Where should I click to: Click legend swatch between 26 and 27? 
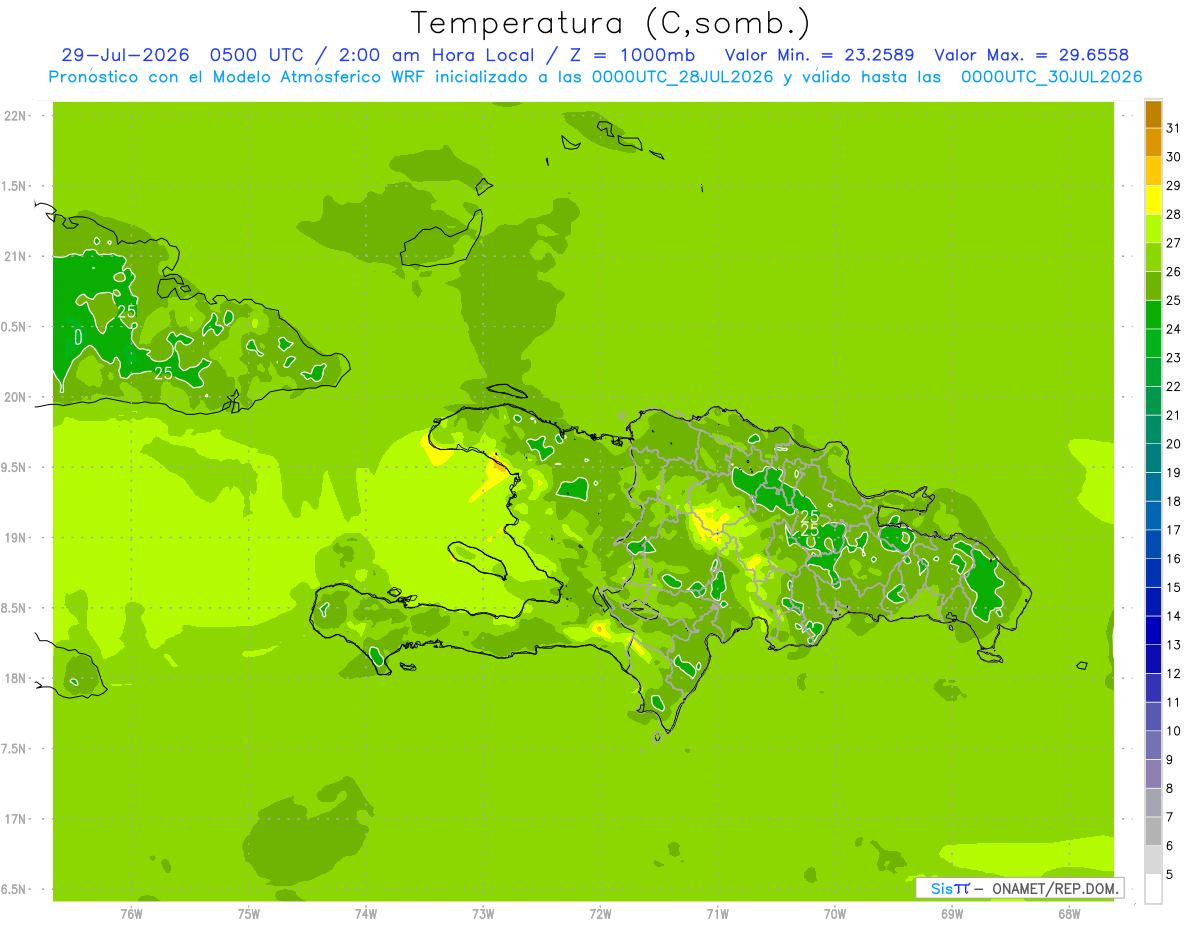(1153, 257)
